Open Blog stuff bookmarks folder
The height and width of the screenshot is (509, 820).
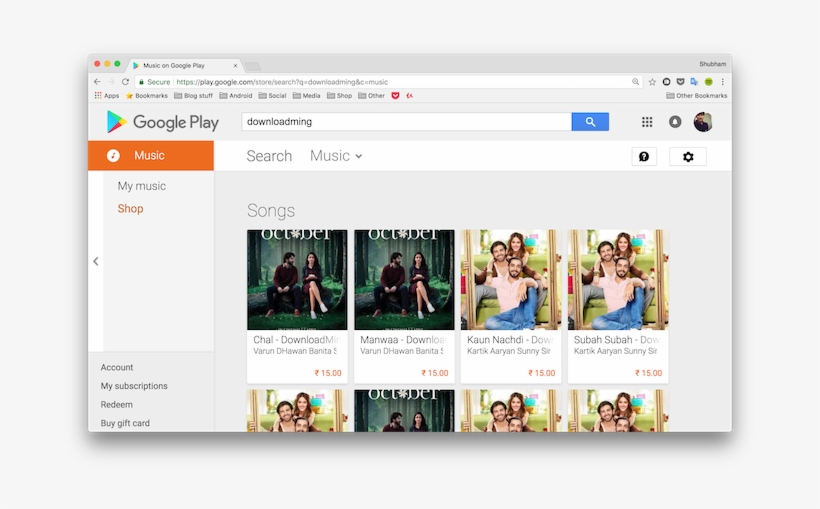(x=193, y=96)
